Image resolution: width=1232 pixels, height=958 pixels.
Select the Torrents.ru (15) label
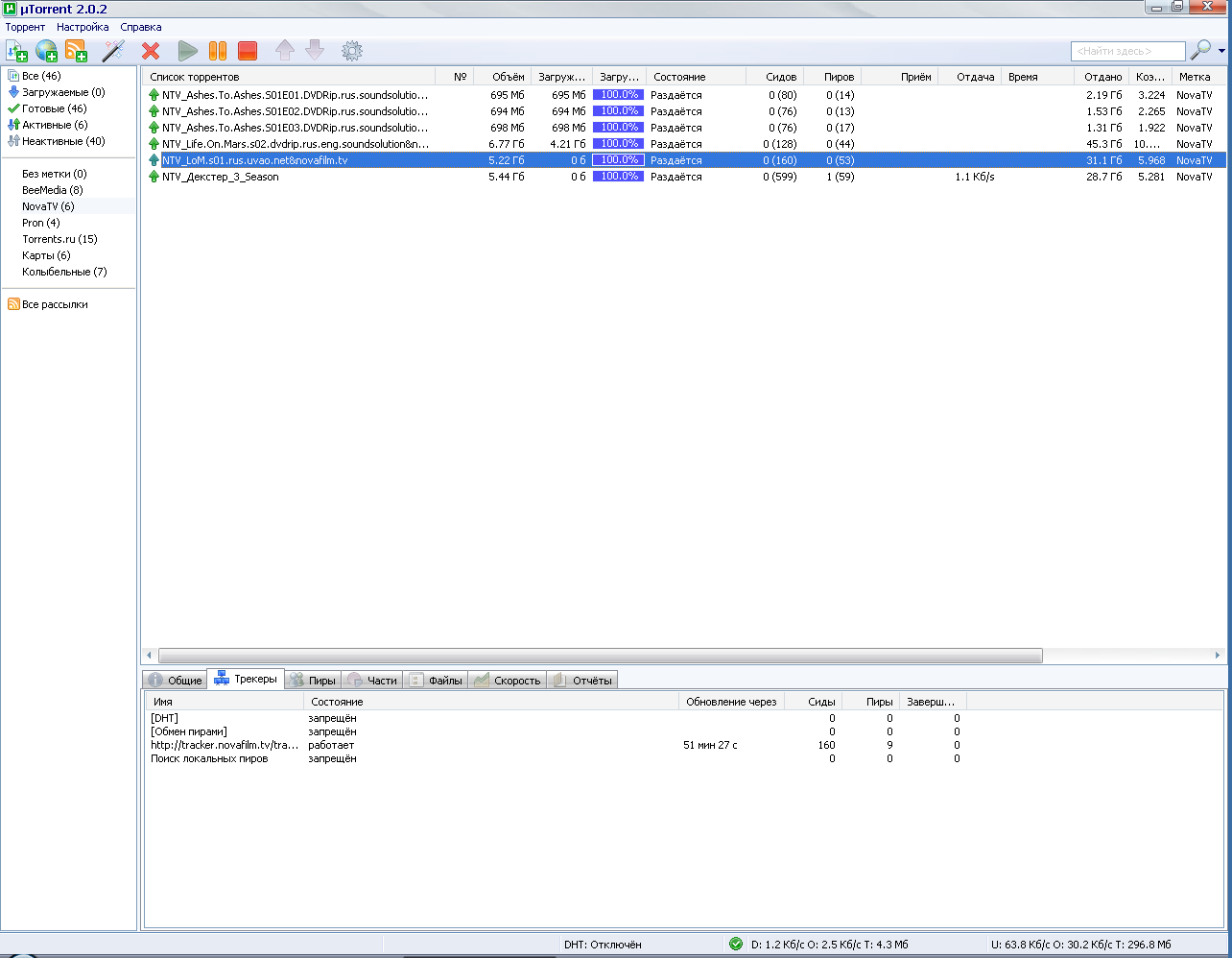(59, 239)
